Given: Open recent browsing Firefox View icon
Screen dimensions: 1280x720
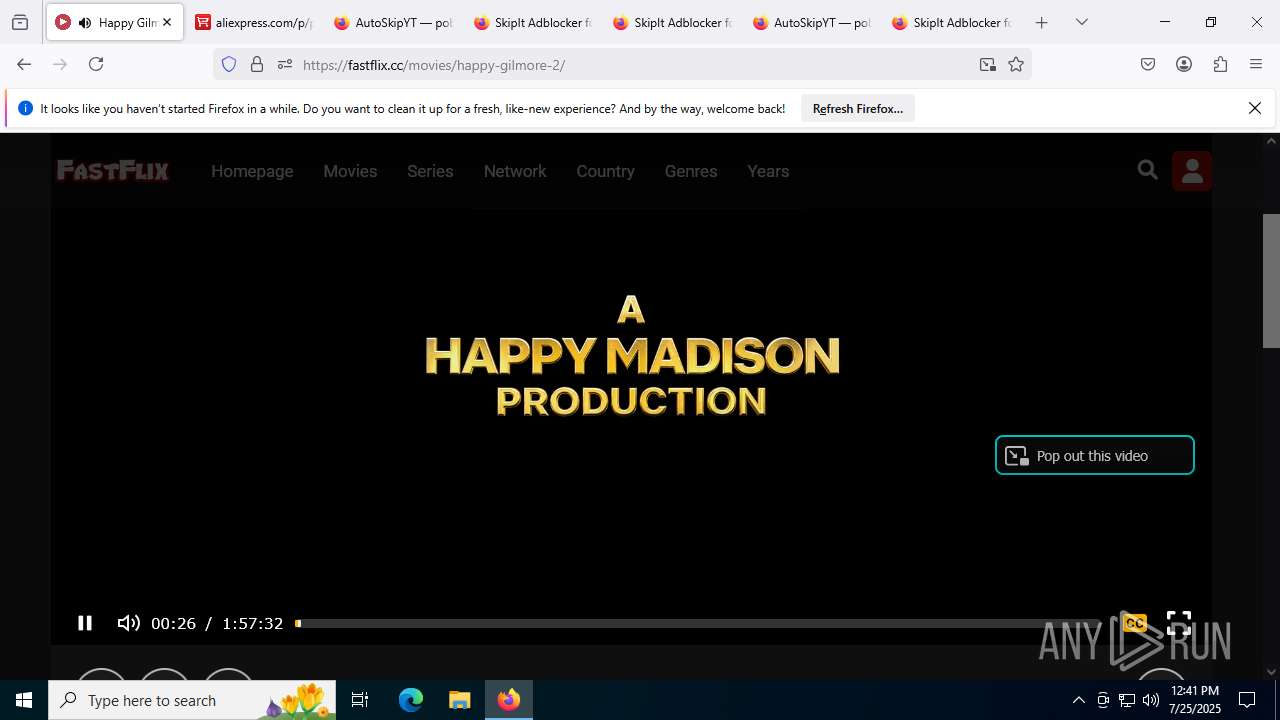Looking at the screenshot, I should [x=20, y=22].
